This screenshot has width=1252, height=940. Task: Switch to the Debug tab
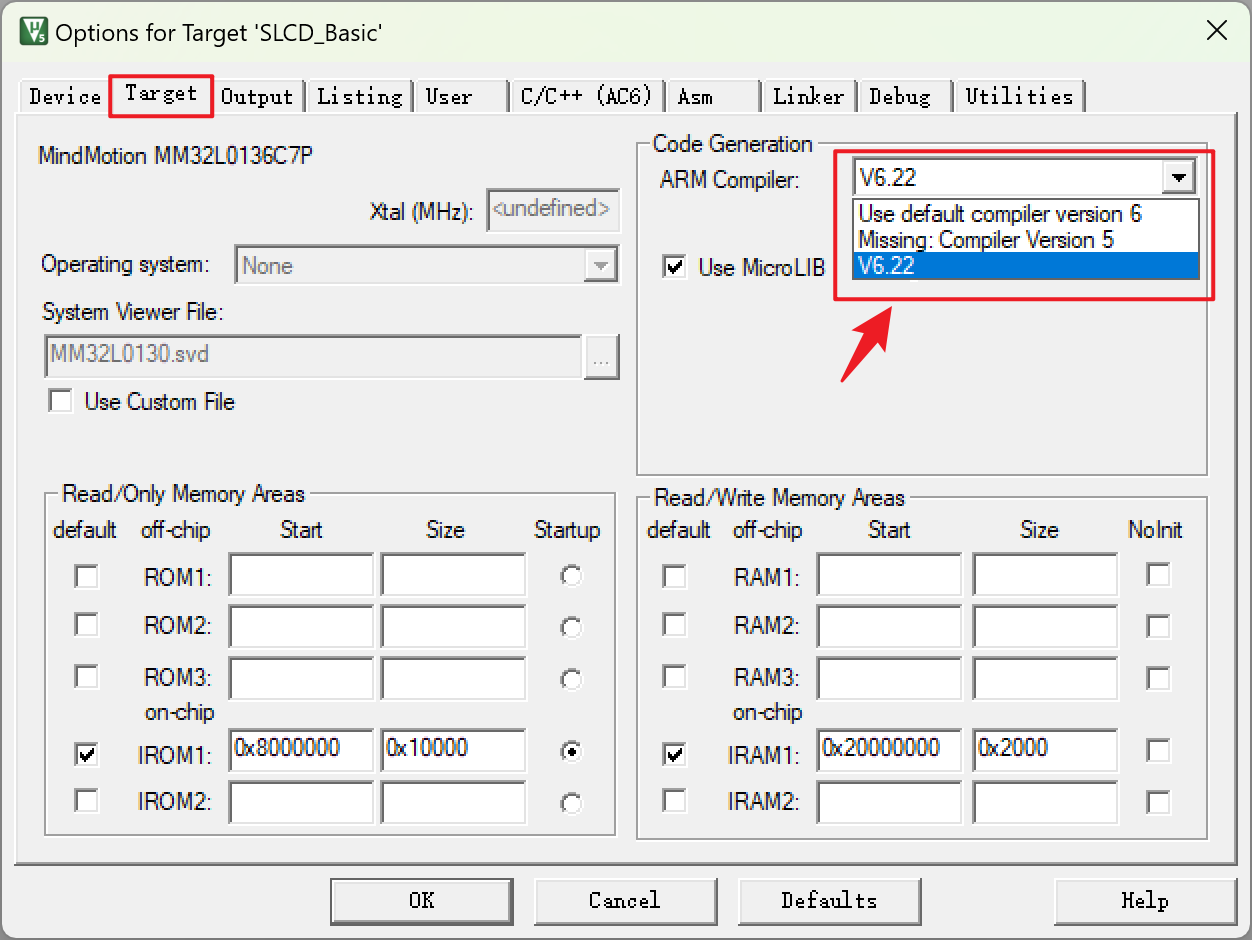pyautogui.click(x=899, y=97)
